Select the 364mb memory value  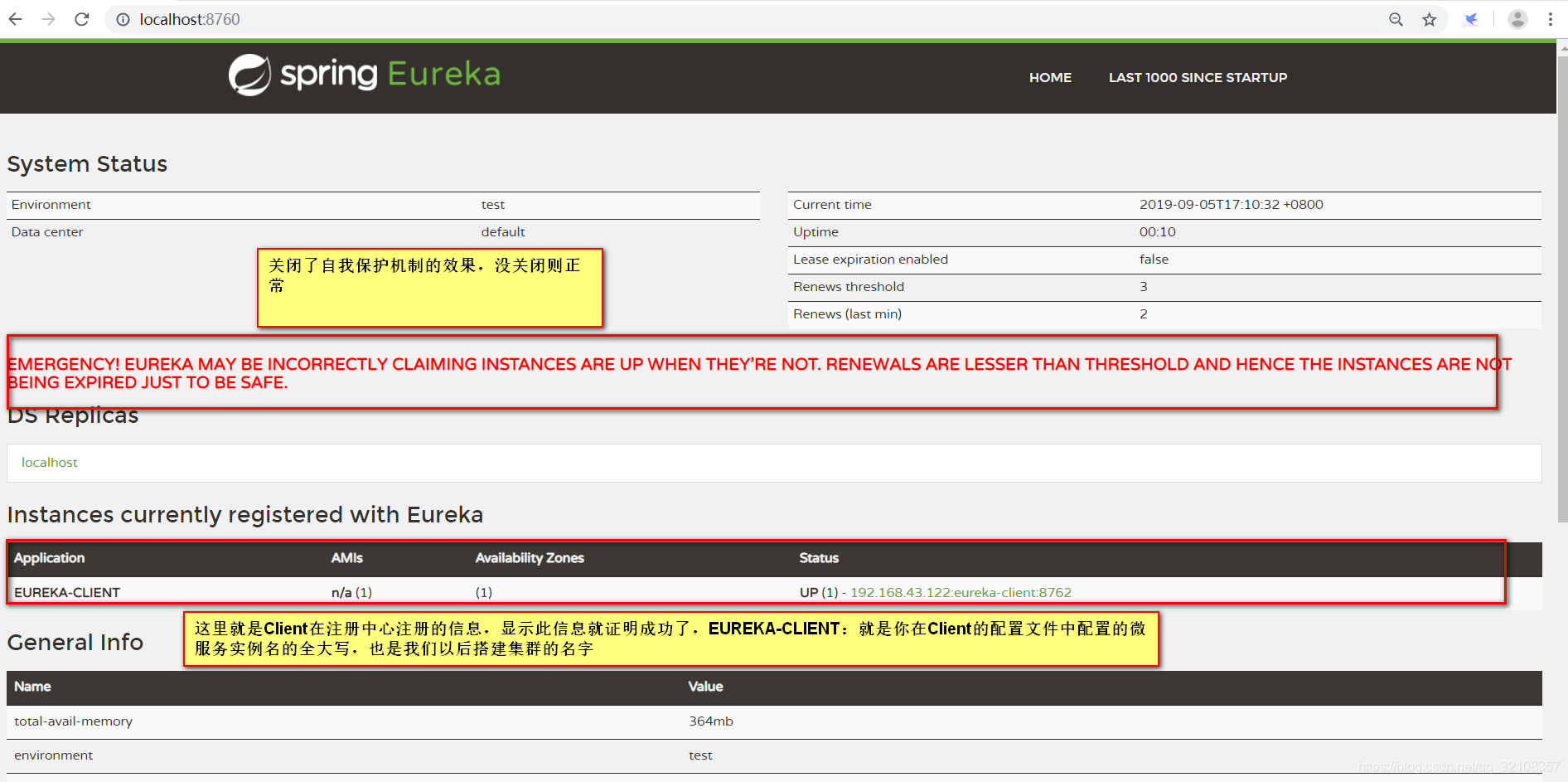[x=710, y=721]
